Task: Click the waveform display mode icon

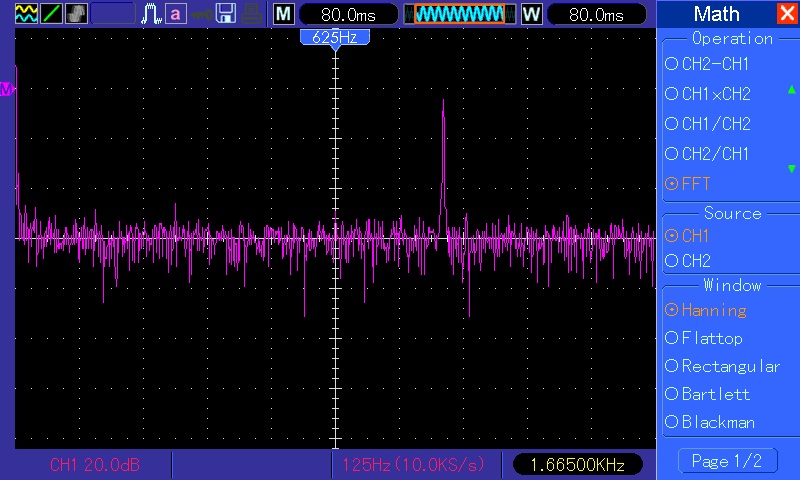Action: [26, 14]
